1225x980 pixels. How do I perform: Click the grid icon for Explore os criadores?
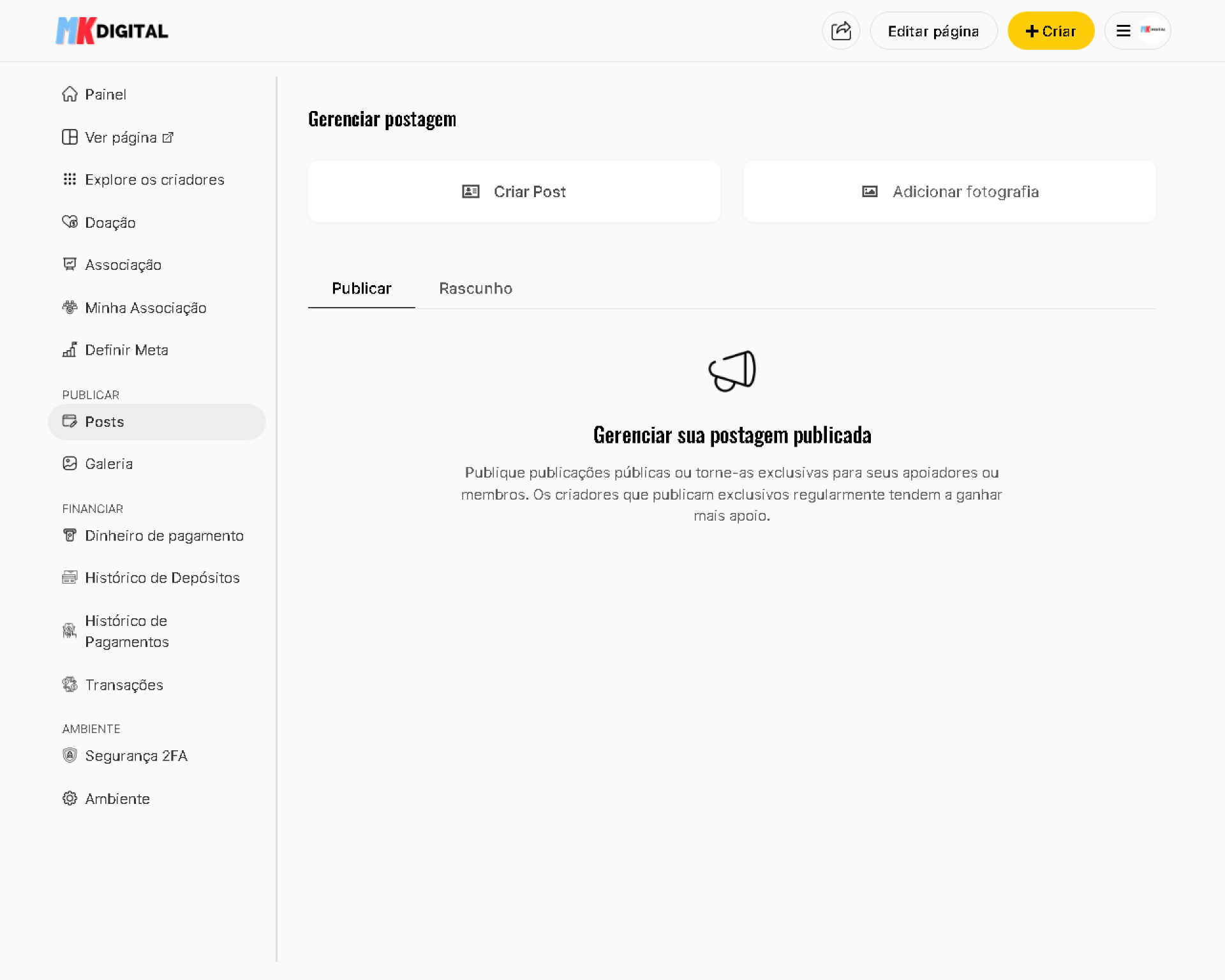pos(70,179)
